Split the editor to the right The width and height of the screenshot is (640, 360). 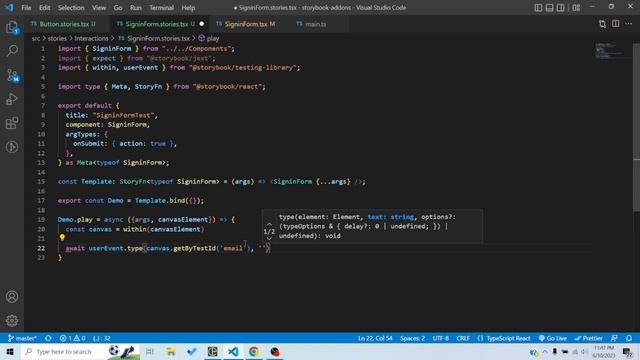coord(616,24)
